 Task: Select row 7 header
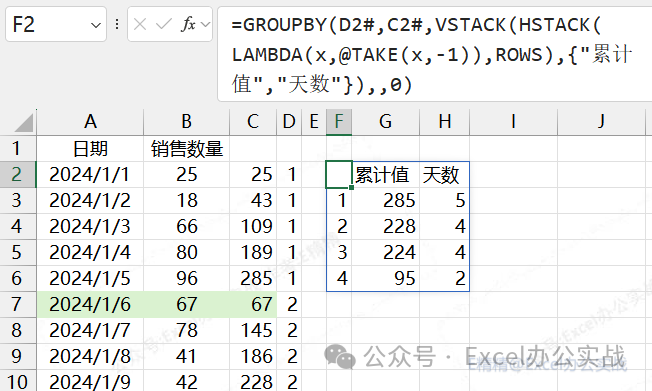(x=18, y=304)
